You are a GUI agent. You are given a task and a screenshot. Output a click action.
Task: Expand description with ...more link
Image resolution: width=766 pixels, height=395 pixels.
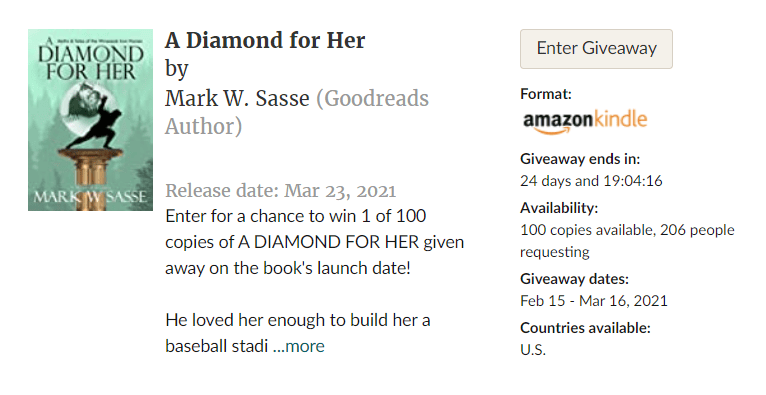[x=298, y=346]
